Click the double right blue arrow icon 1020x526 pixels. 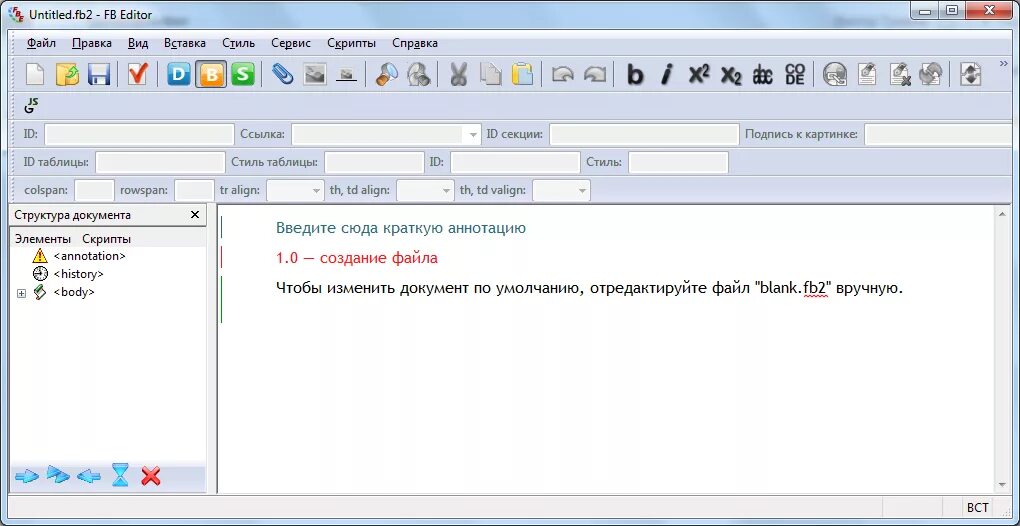(x=58, y=477)
